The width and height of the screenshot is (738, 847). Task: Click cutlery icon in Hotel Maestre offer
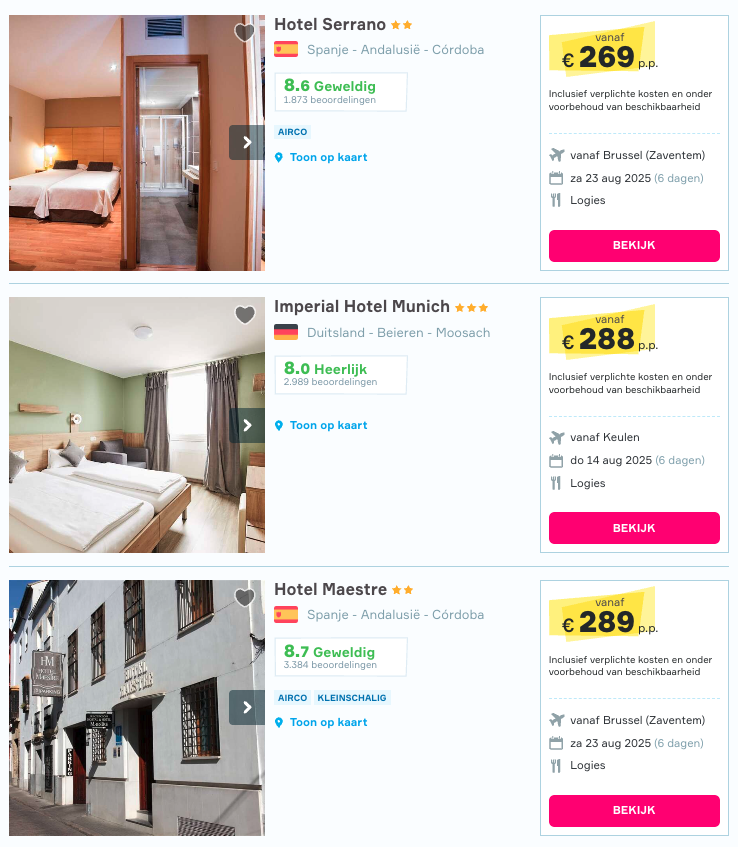pos(555,765)
